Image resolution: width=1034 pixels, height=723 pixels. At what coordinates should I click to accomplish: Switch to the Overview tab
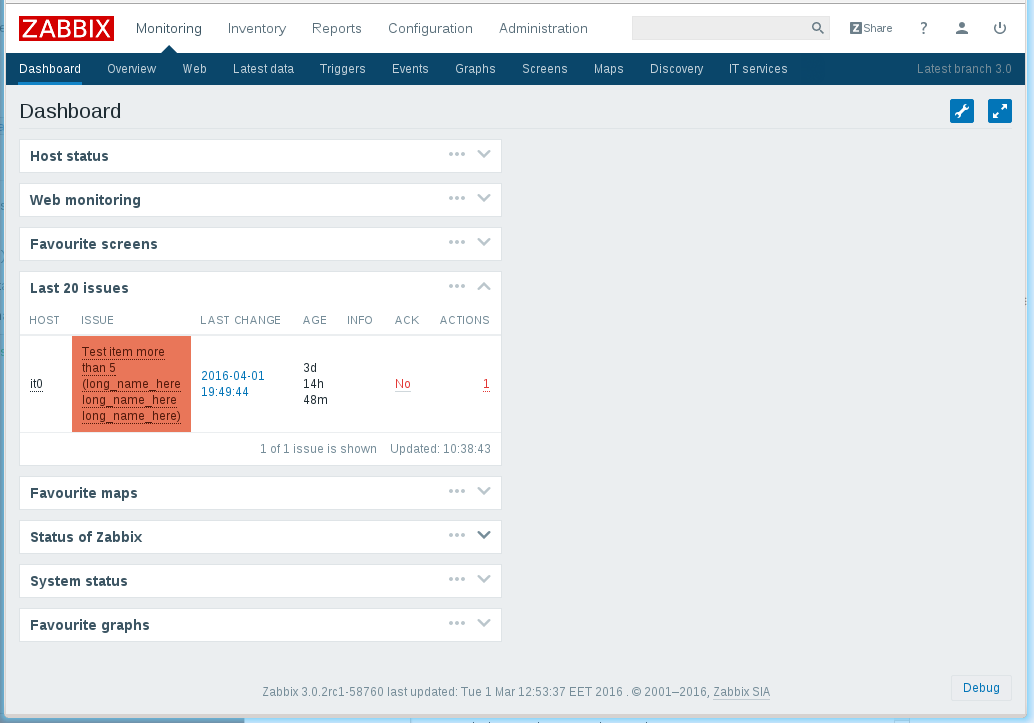tap(132, 69)
